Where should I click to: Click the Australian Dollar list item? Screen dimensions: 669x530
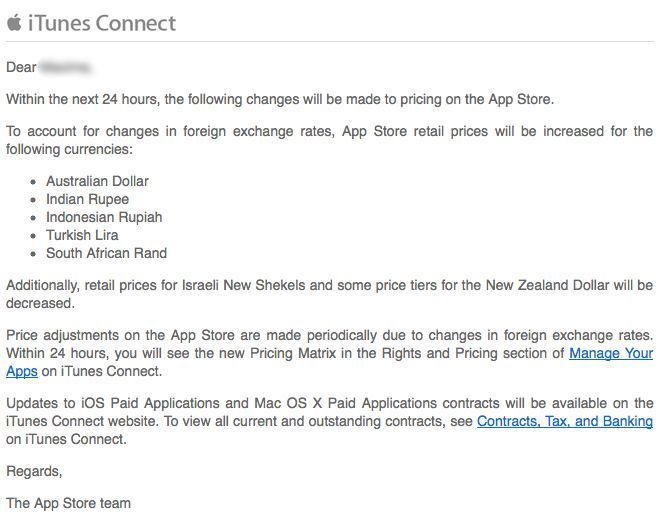tap(97, 181)
